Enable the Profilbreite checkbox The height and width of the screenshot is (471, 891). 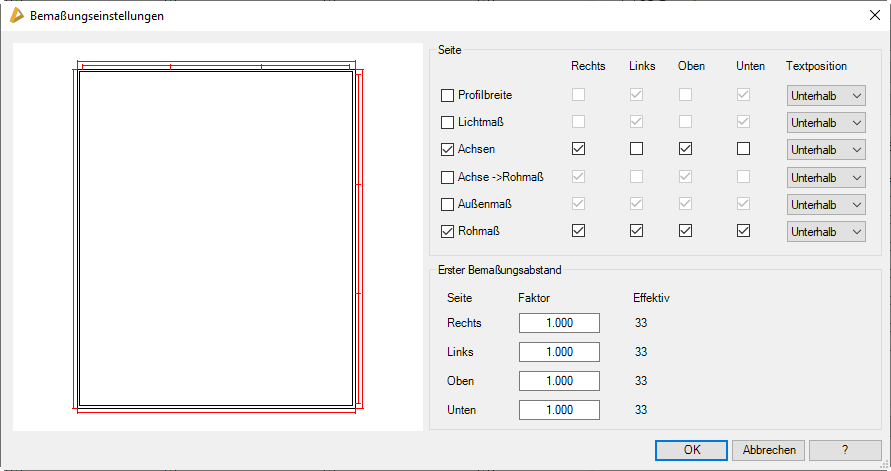(447, 95)
